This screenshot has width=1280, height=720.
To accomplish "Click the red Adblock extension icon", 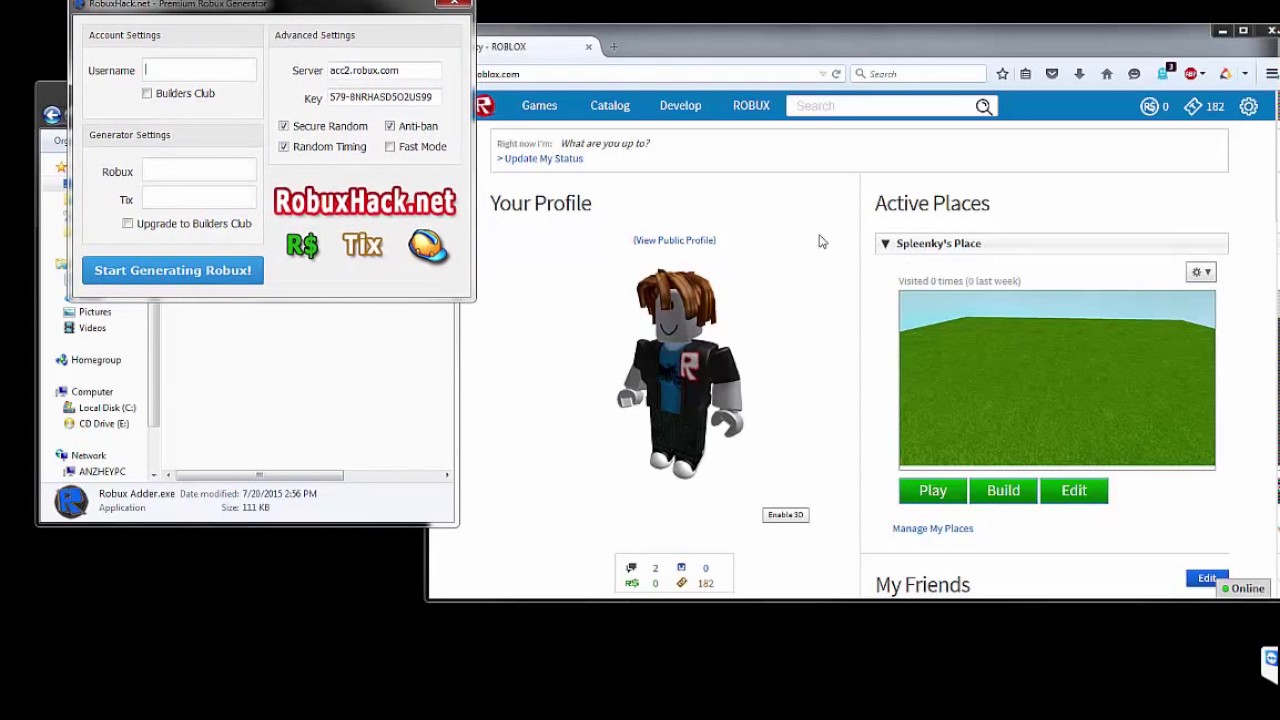I will pos(1190,74).
